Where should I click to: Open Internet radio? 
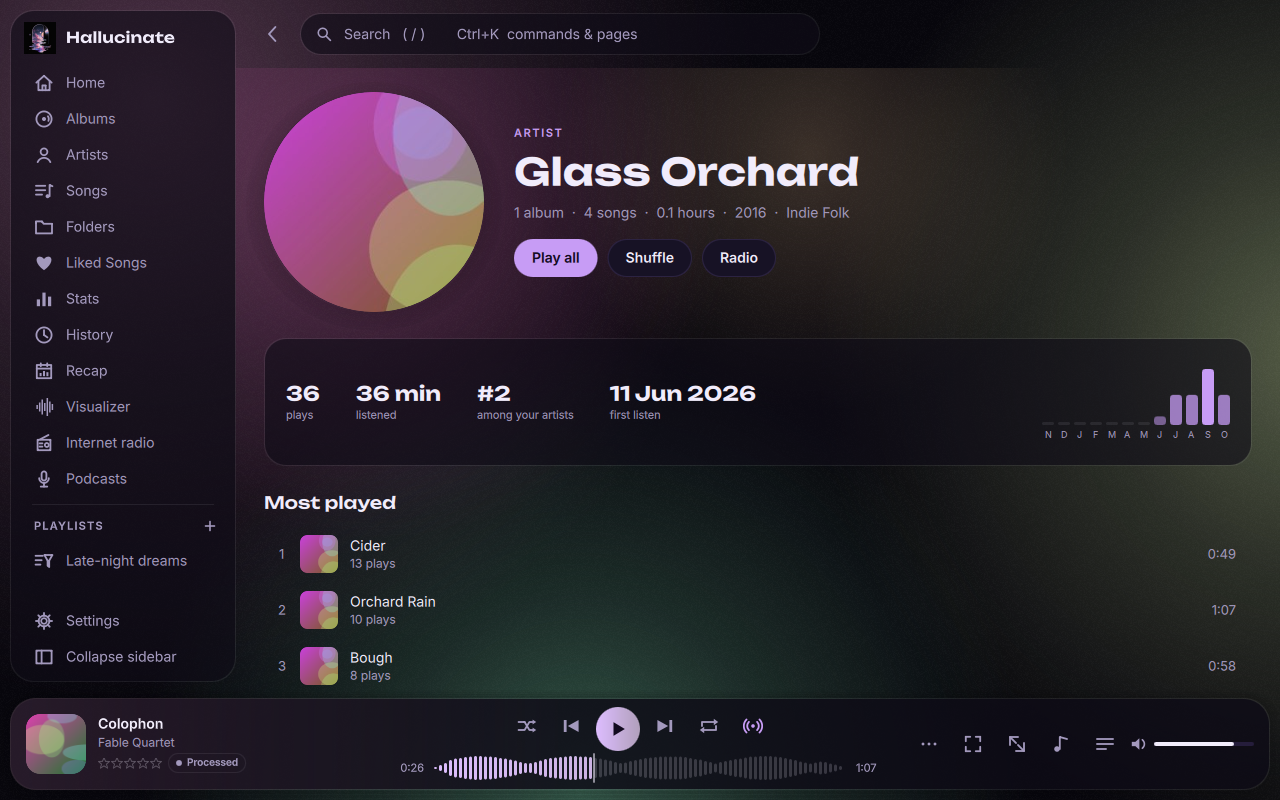(x=123, y=443)
